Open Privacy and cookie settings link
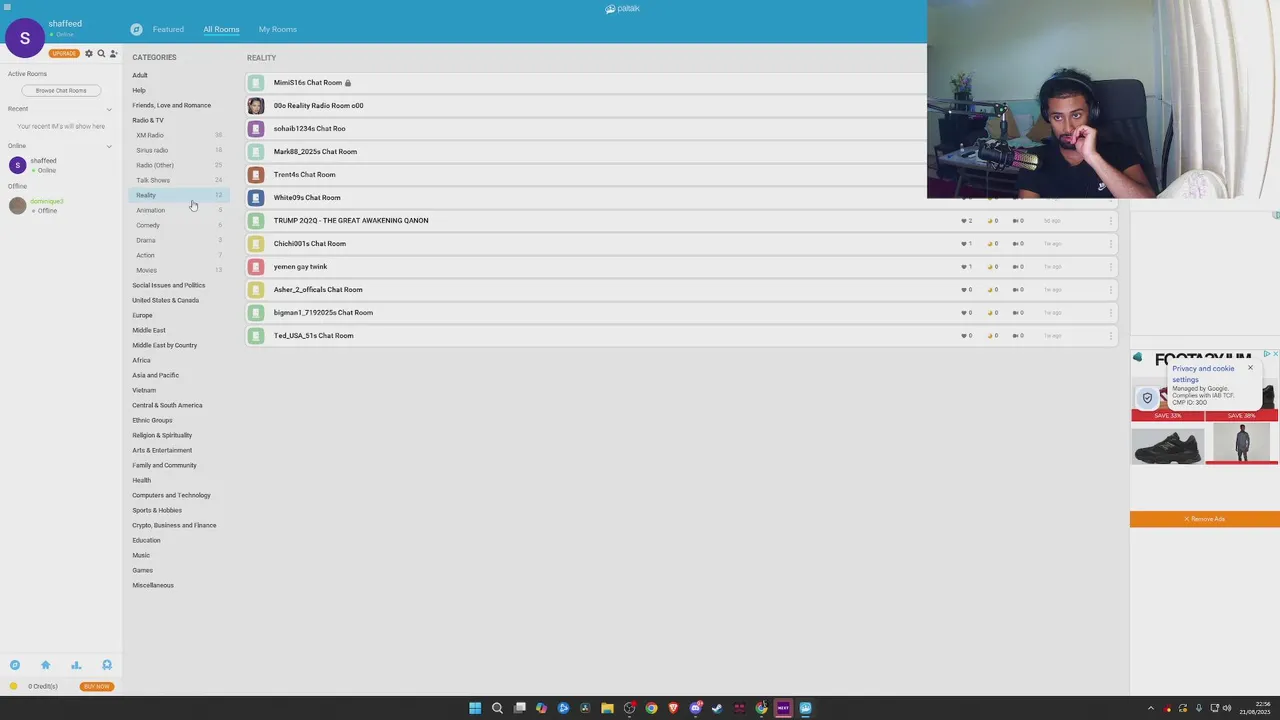1280x720 pixels. [x=1203, y=374]
